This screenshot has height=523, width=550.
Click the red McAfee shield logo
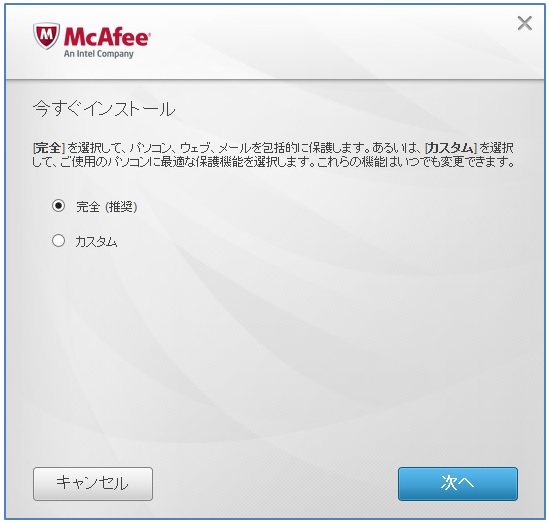point(46,36)
